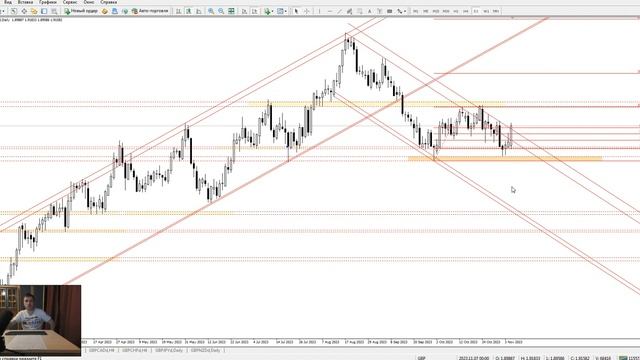This screenshot has width=640, height=360.
Task: Zoom out the chart
Action: coord(221,11)
